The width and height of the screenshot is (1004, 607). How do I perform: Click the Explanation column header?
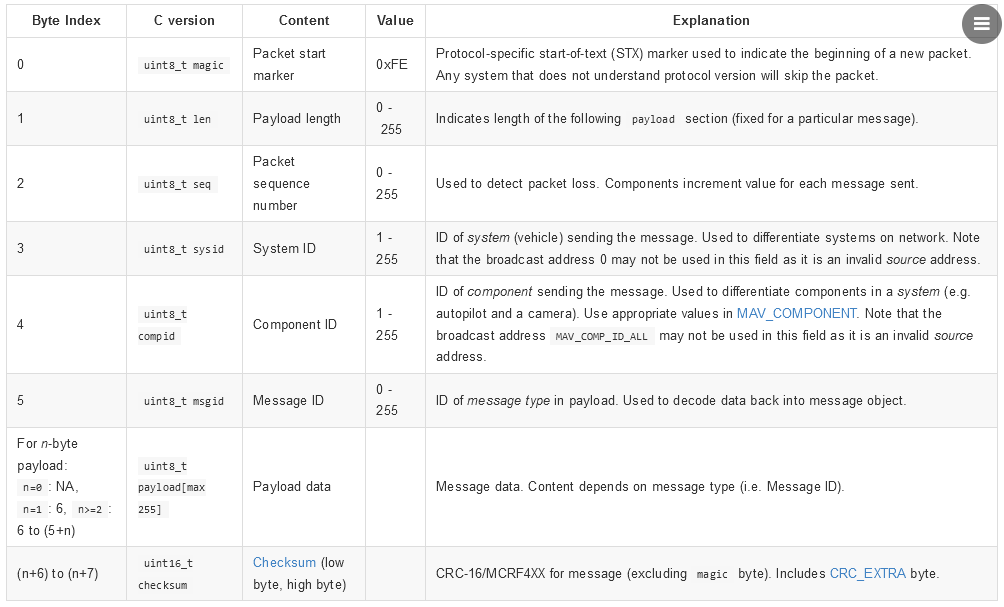pyautogui.click(x=710, y=20)
